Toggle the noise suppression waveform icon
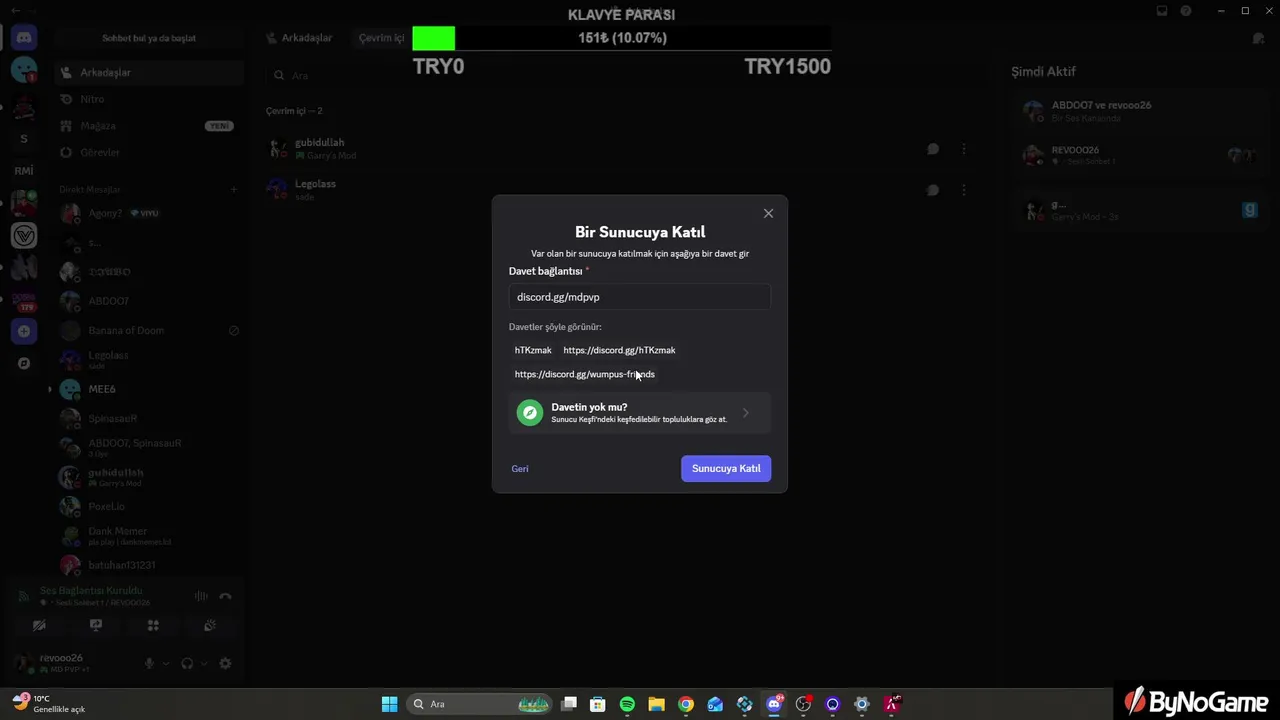The width and height of the screenshot is (1280, 720). pos(201,596)
